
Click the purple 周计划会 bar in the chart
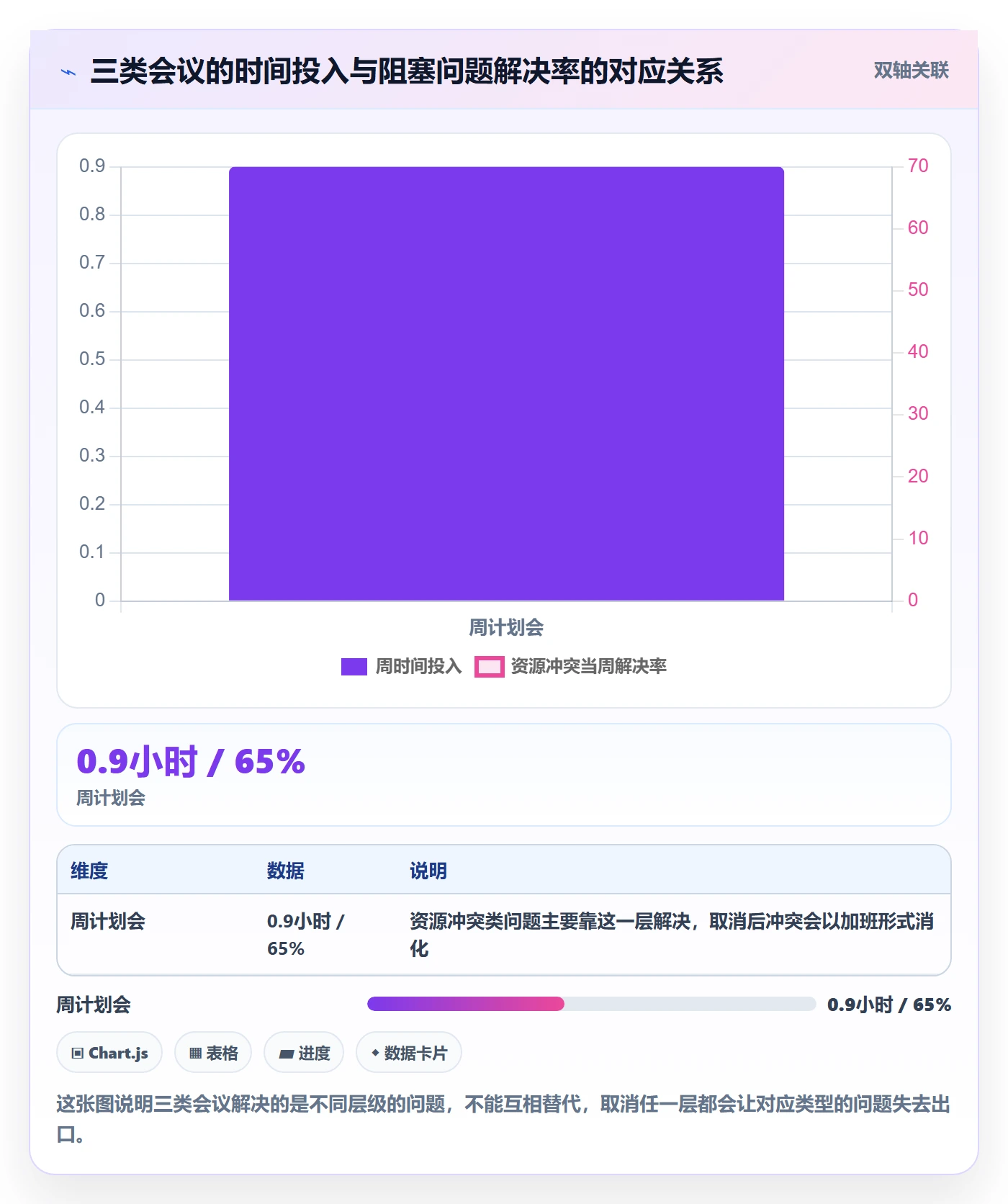click(x=506, y=384)
